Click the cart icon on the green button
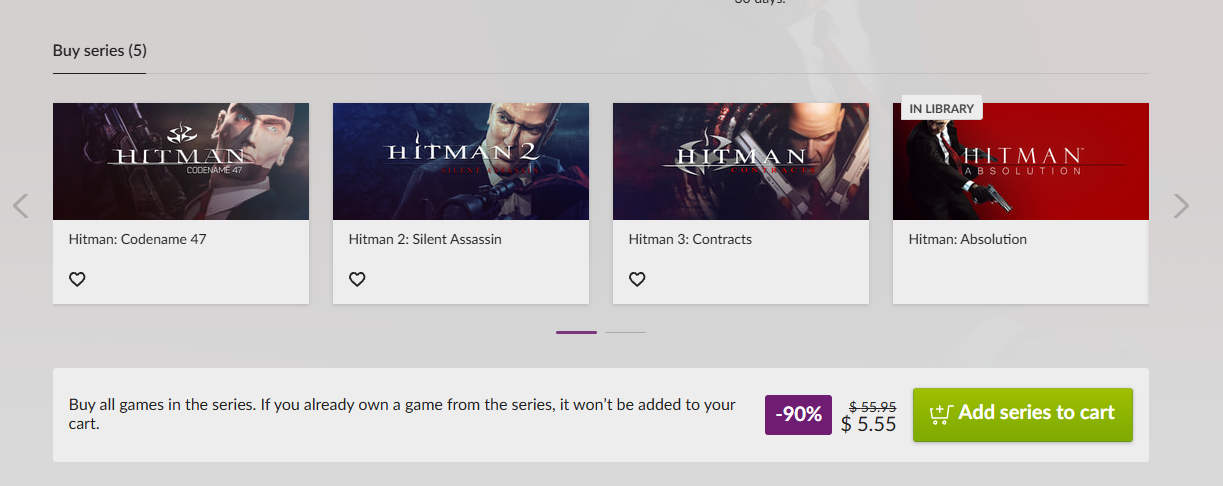The height and width of the screenshot is (486, 1223). coord(940,413)
